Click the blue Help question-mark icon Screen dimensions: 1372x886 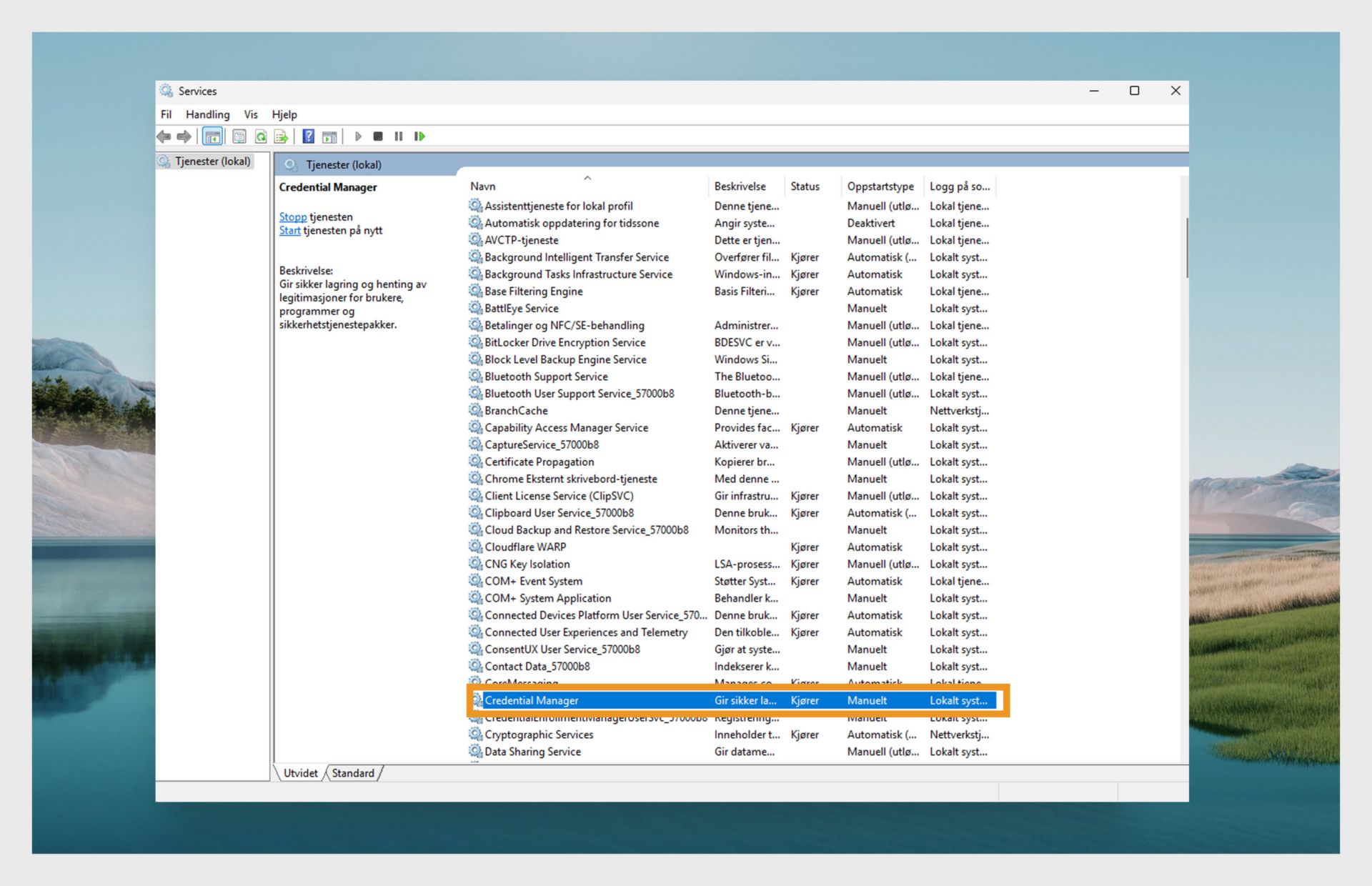308,136
